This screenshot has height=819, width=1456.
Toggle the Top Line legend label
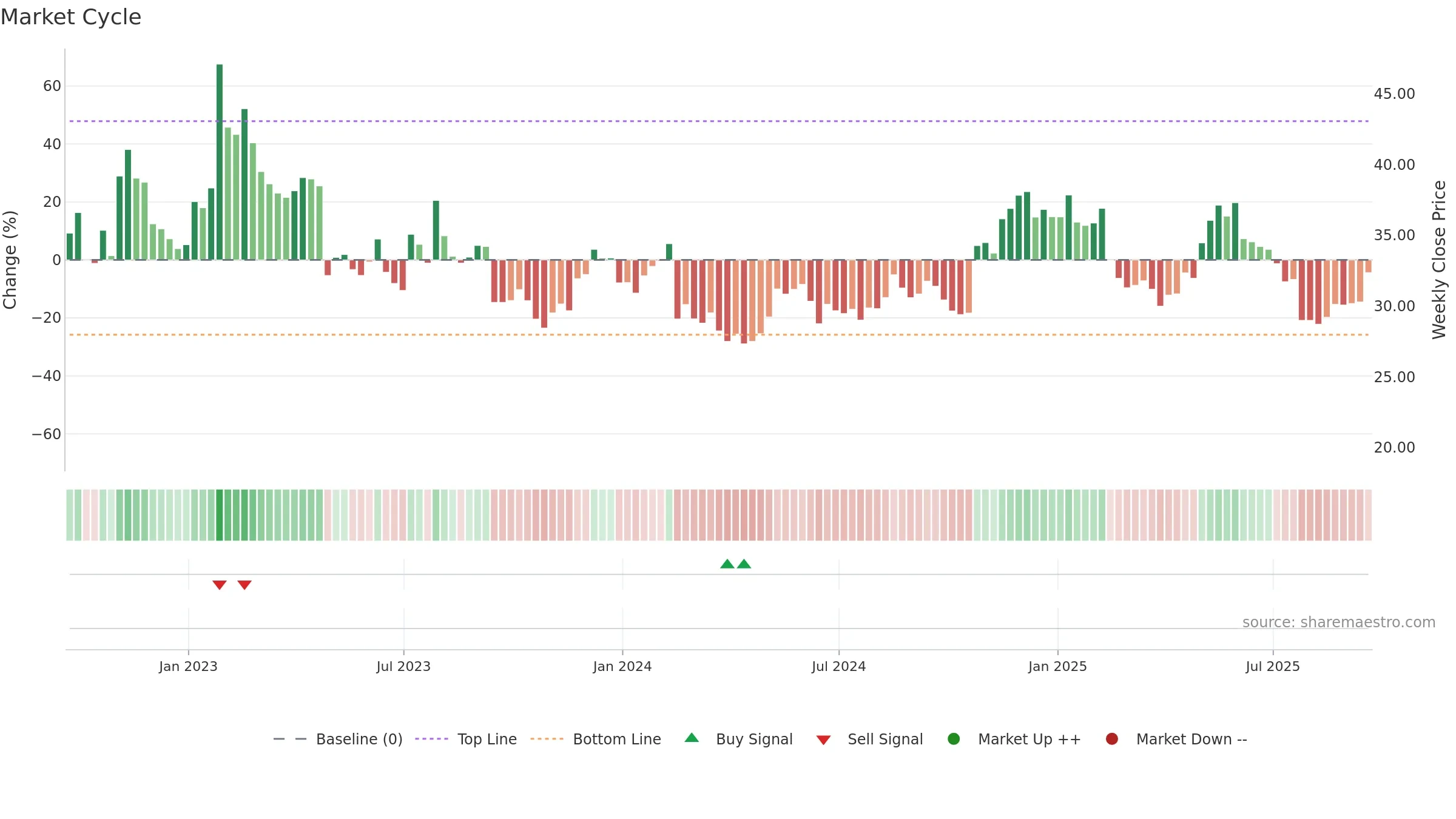(487, 739)
